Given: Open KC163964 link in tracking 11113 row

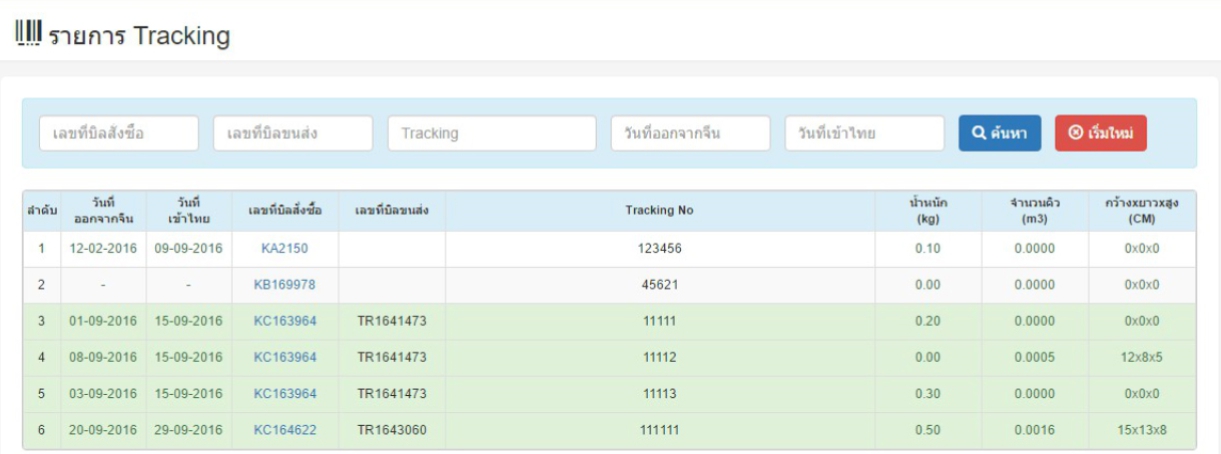Looking at the screenshot, I should pos(285,394).
